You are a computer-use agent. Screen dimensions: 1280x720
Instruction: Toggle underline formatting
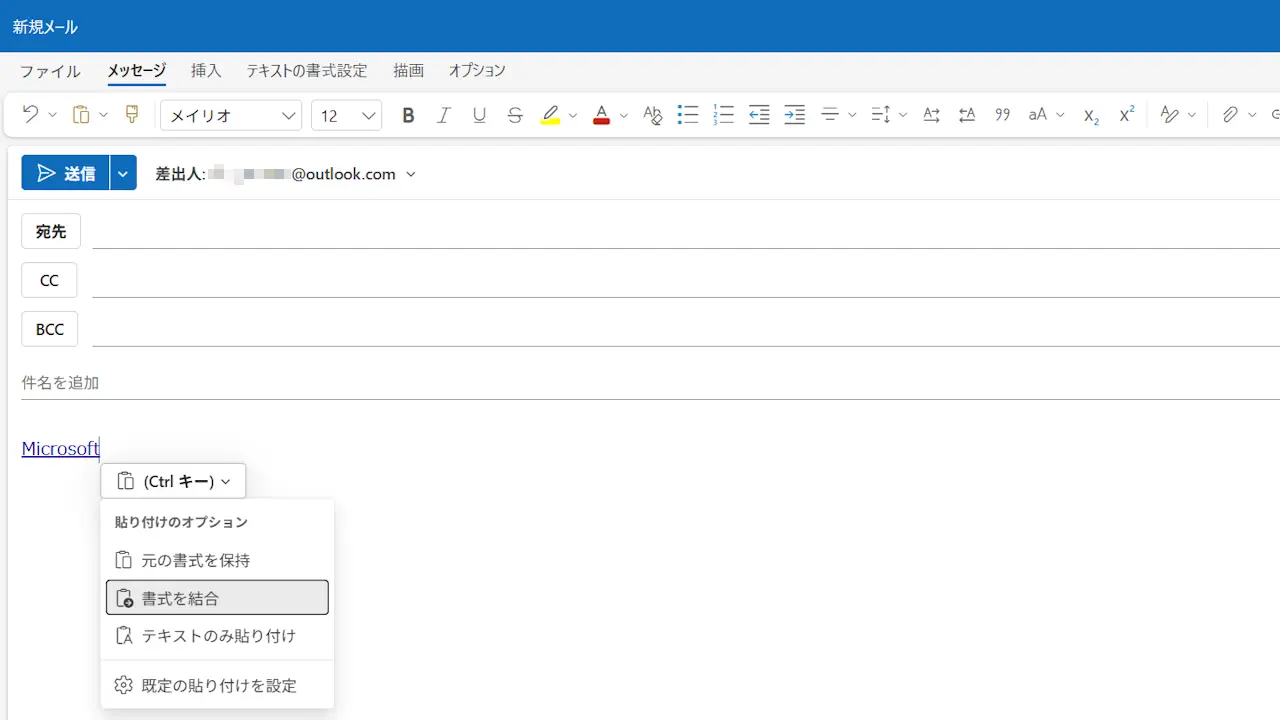[479, 115]
